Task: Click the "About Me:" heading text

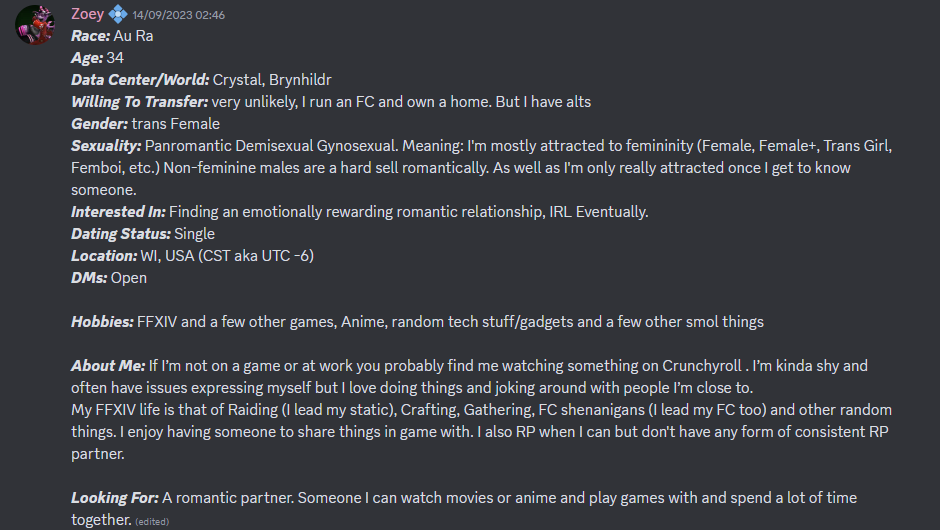Action: [x=107, y=366]
